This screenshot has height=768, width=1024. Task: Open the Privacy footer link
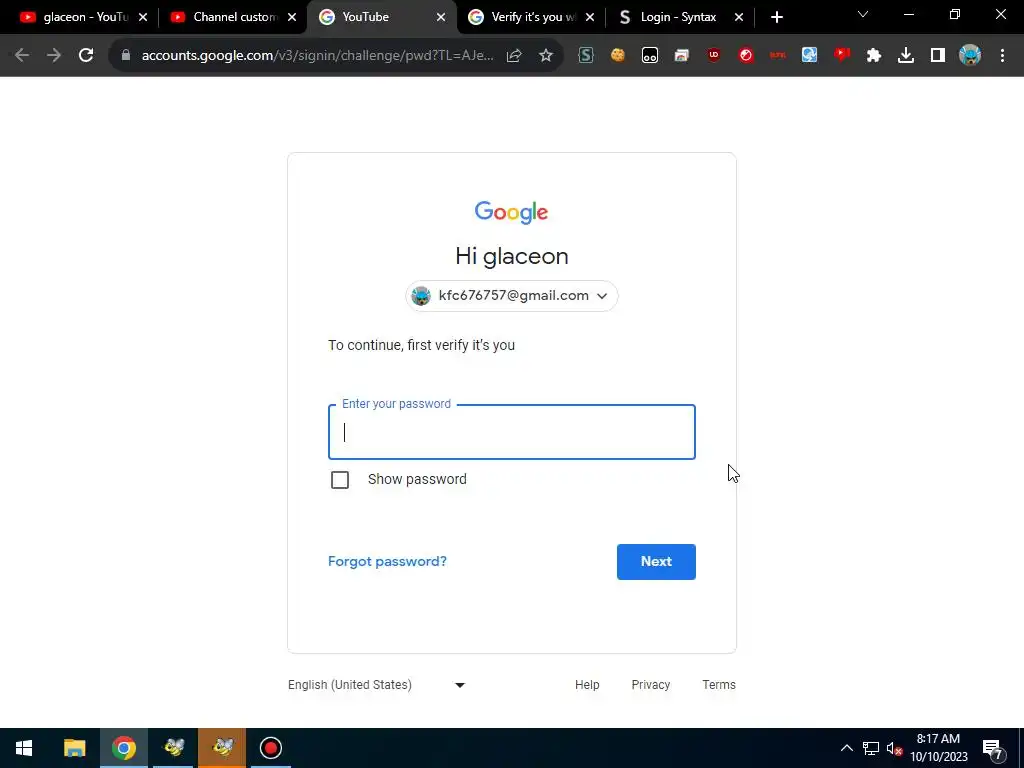[650, 685]
